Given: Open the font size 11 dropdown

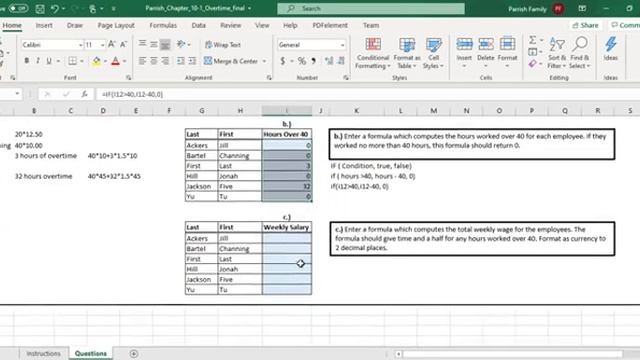Looking at the screenshot, I should tap(102, 45).
